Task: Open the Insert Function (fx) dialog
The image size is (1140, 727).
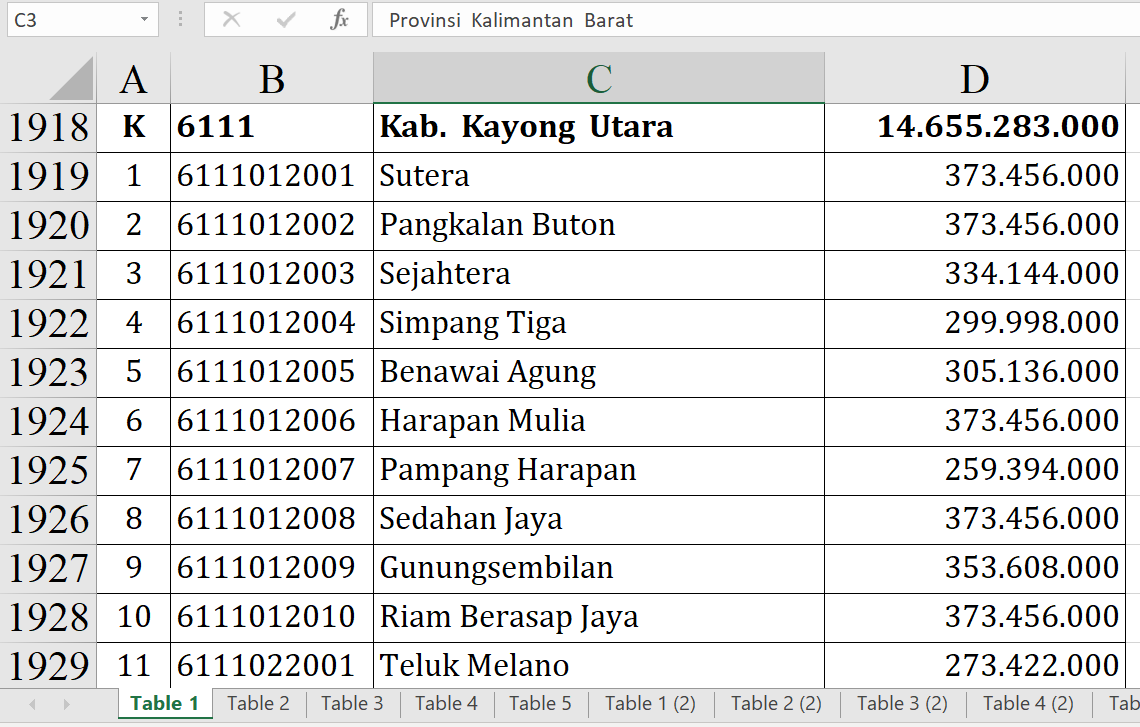Action: 339,20
